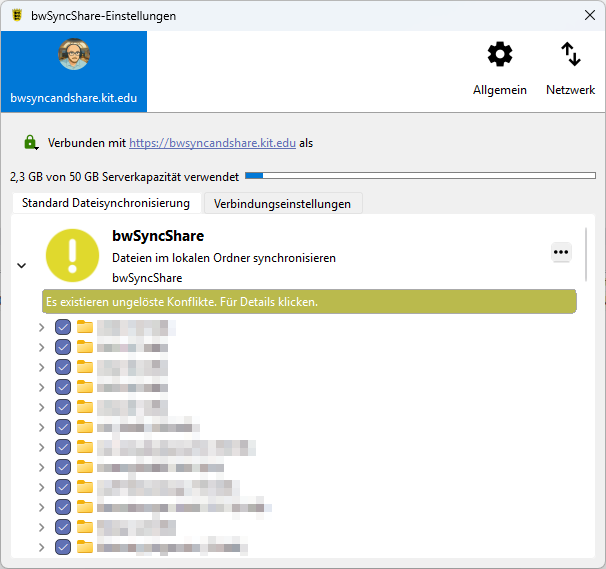Click the folder icon in the first tree row
Screen dimensions: 606x569
coord(85,327)
